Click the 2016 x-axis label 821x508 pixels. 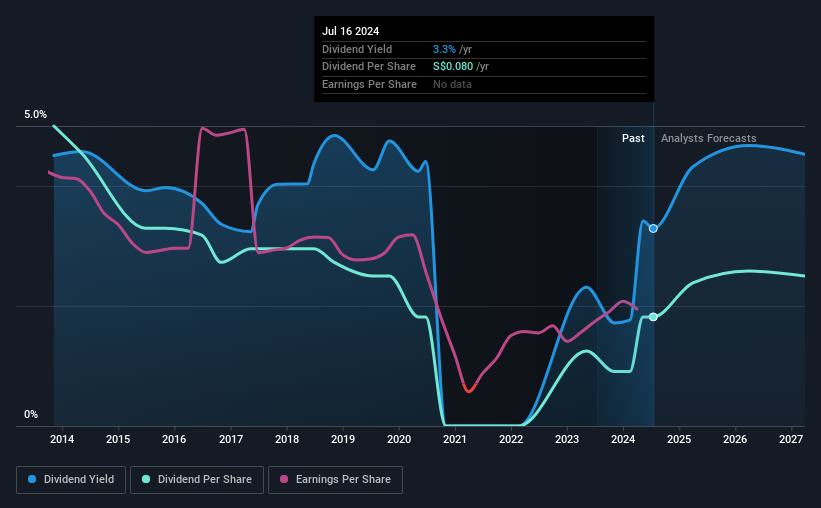174,439
